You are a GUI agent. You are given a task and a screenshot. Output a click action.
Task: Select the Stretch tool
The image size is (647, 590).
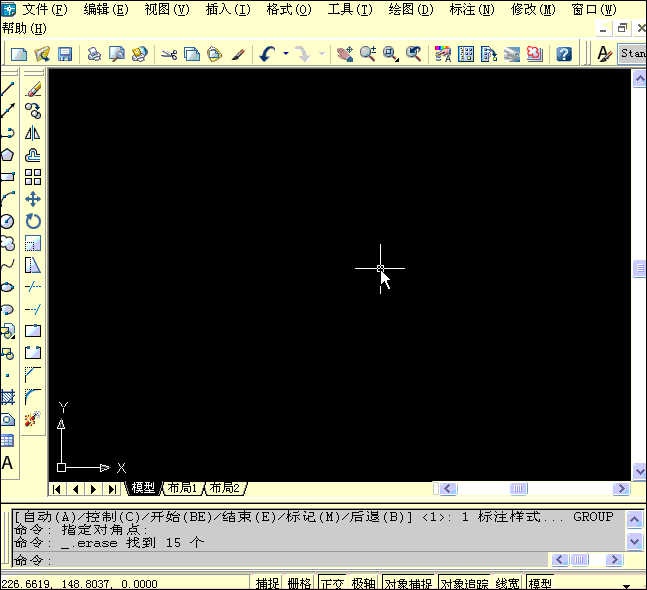pos(33,265)
